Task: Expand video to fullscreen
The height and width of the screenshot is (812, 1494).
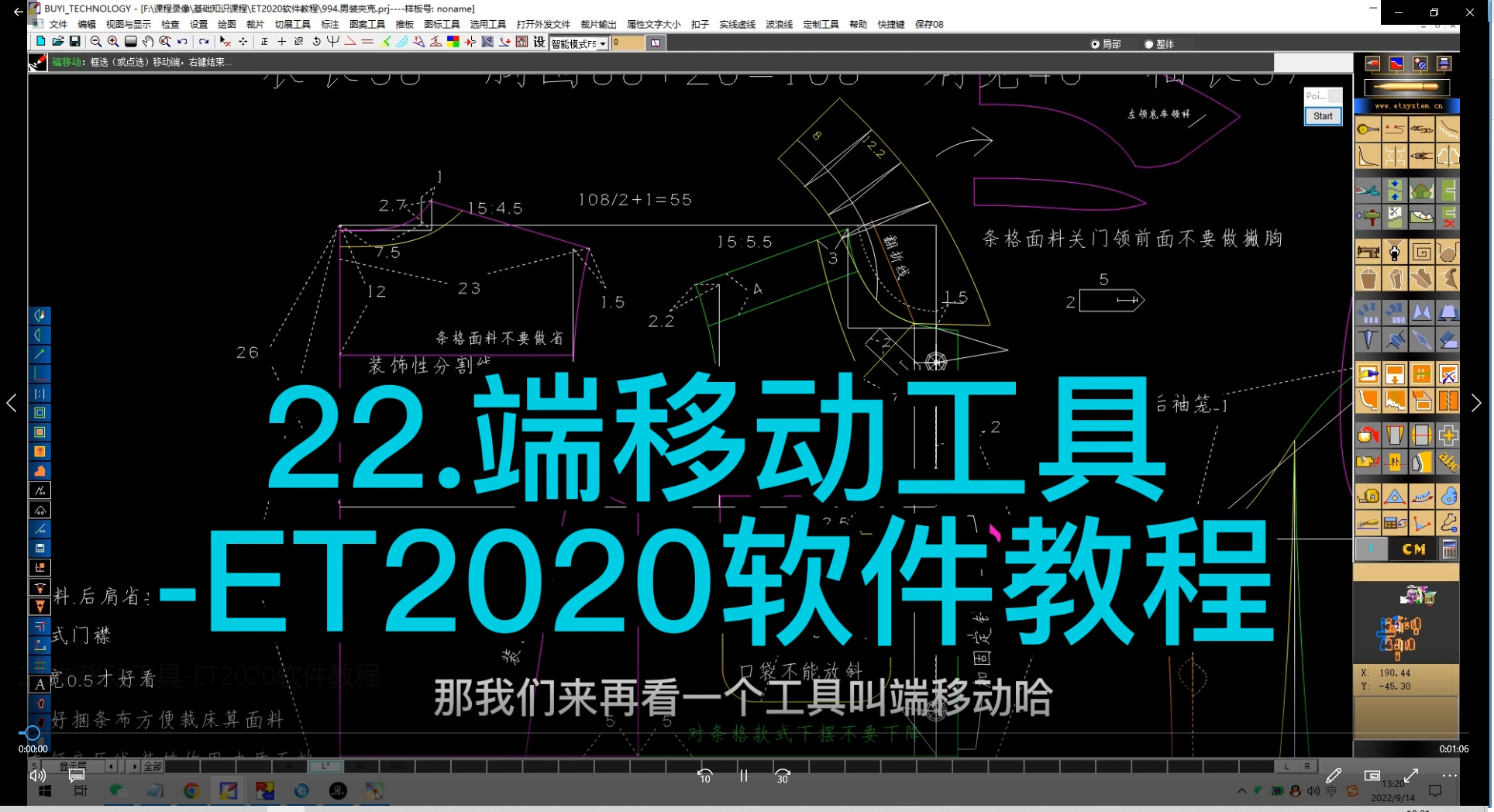Action: (x=1411, y=775)
